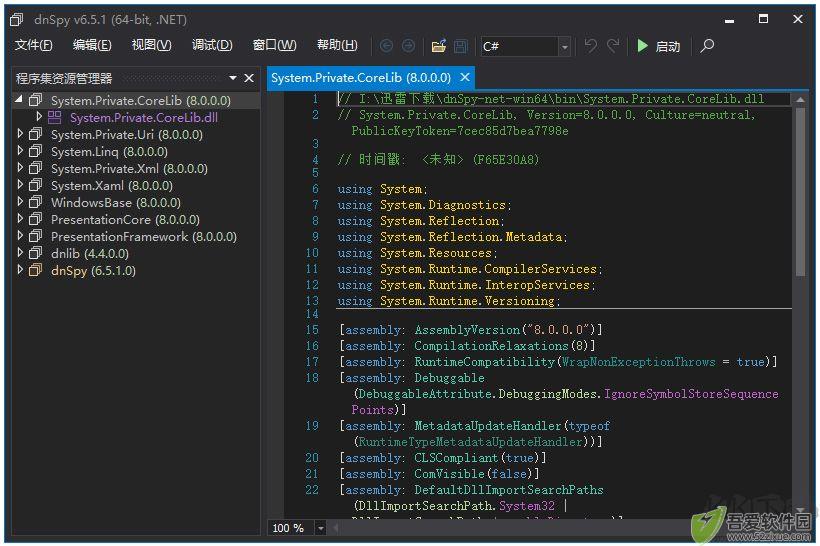The height and width of the screenshot is (546, 820).
Task: Open file with the folder icon
Action: coord(438,46)
